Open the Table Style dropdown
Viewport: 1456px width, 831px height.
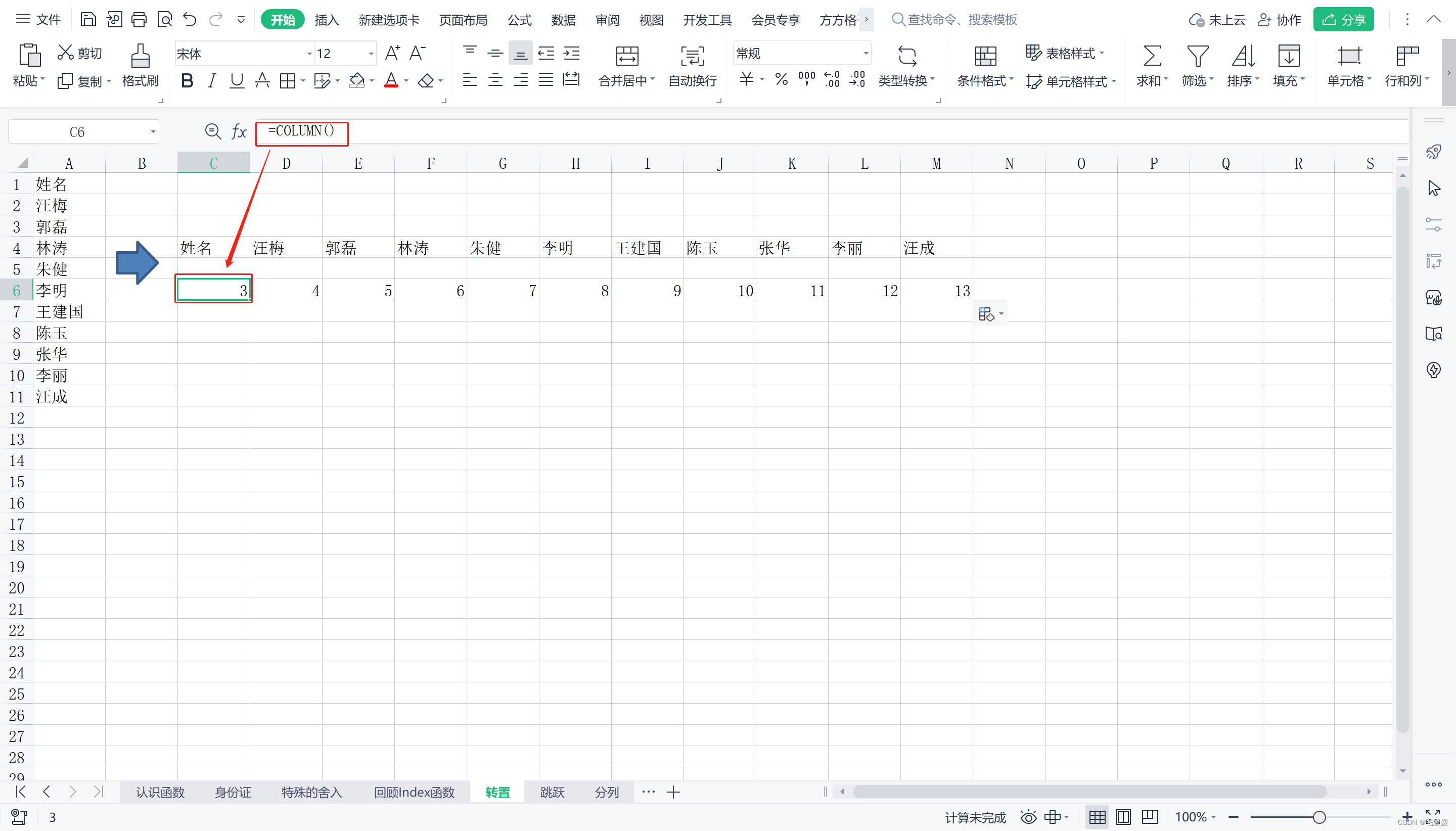pos(1065,53)
